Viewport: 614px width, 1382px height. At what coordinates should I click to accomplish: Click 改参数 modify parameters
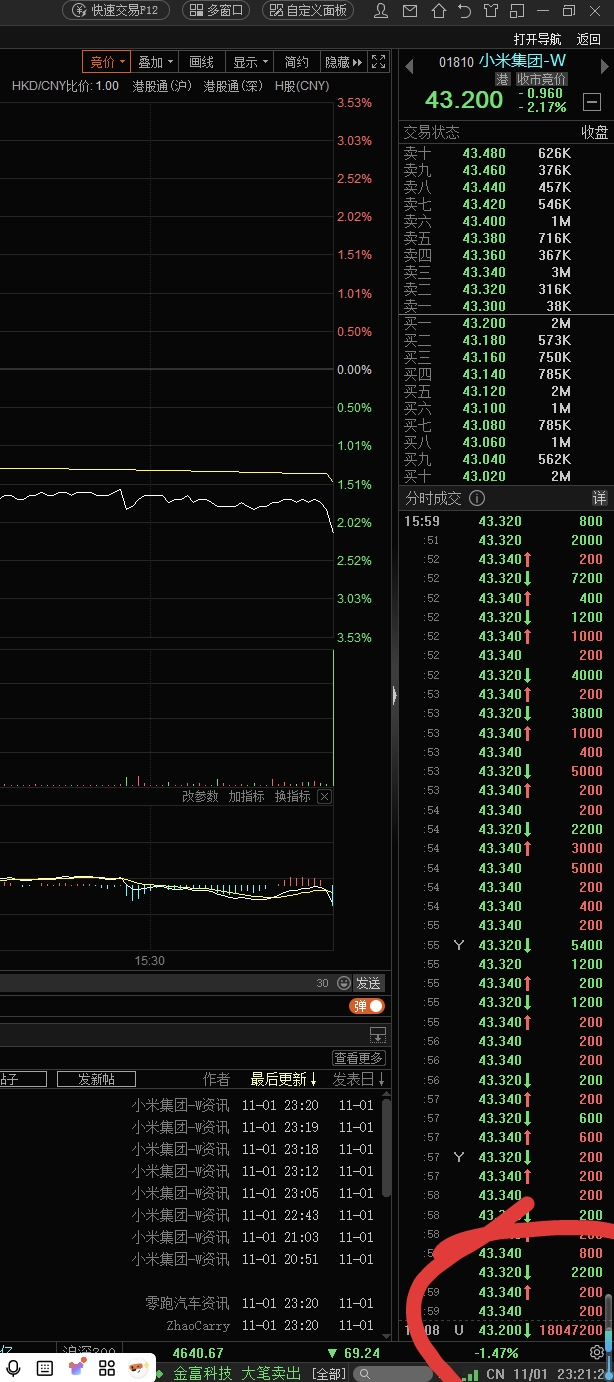click(200, 797)
